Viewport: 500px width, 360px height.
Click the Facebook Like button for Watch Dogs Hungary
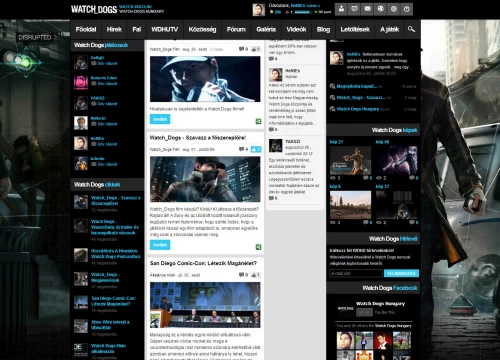click(x=364, y=312)
